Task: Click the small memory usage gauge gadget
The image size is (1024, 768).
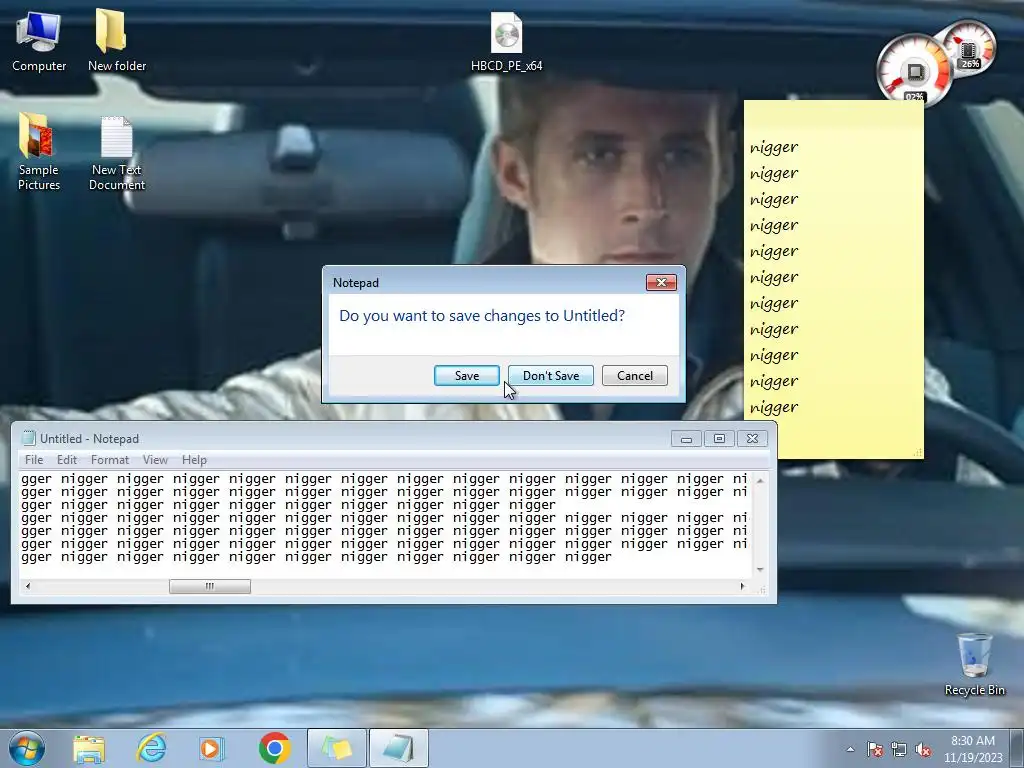Action: [x=969, y=47]
